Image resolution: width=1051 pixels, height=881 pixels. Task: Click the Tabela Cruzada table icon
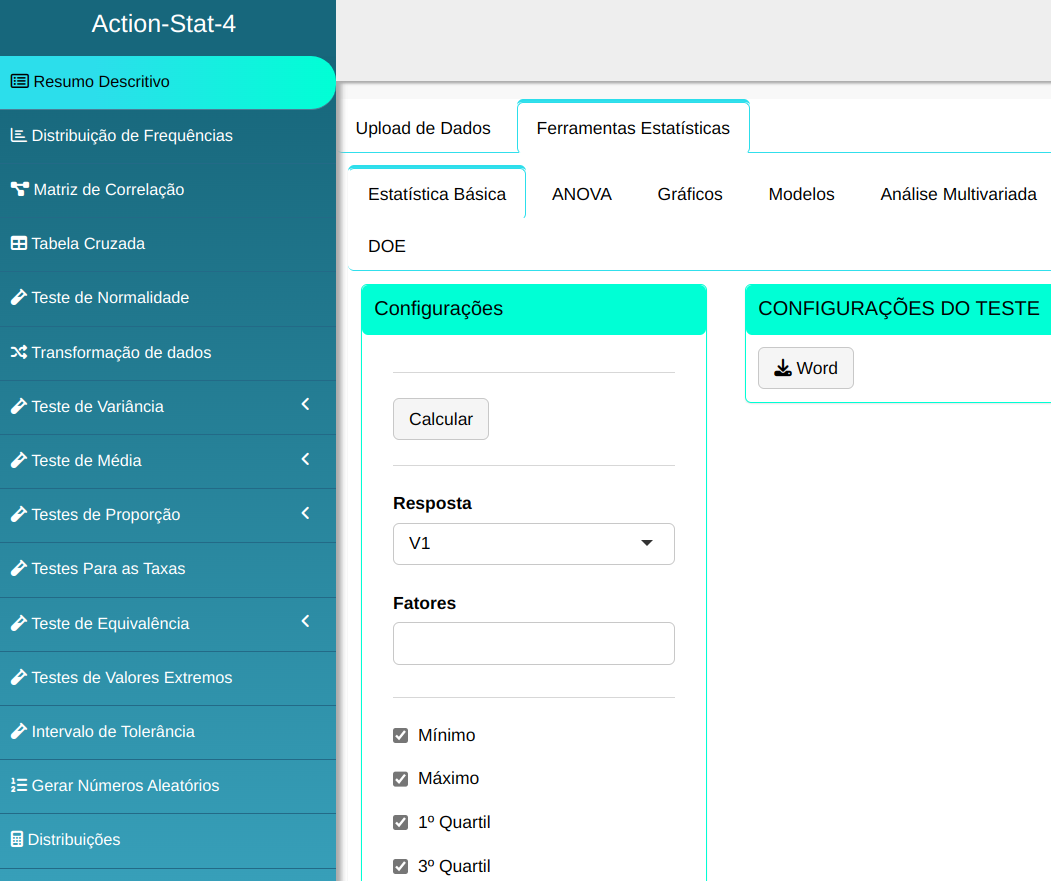pos(18,243)
